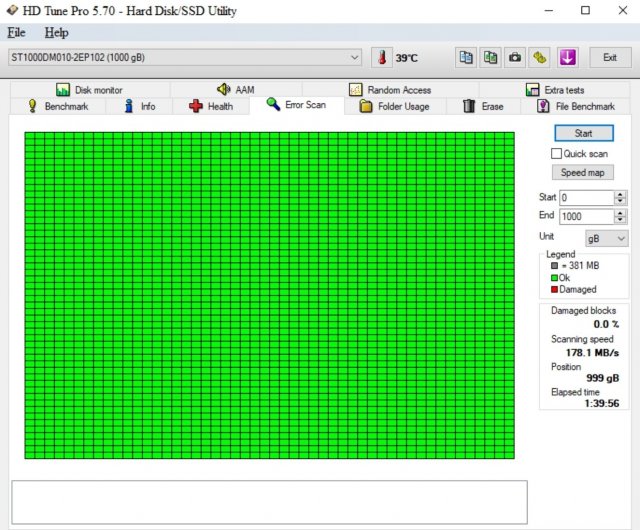Click the purple download arrow icon
The height and width of the screenshot is (530, 640).
pyautogui.click(x=566, y=57)
